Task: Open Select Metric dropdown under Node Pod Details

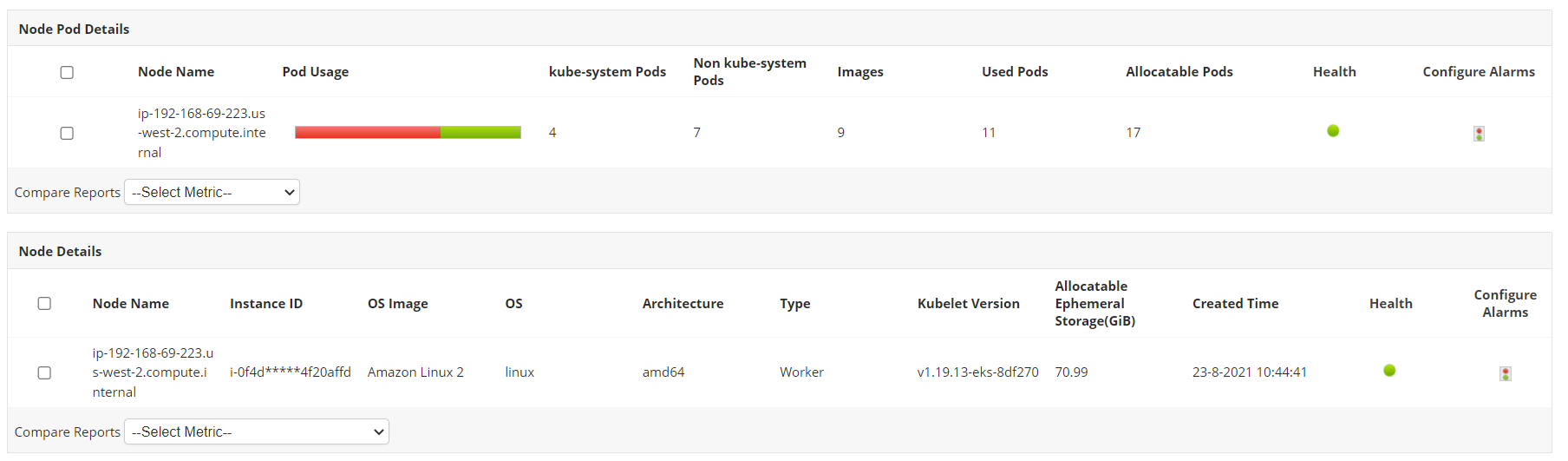Action: click(212, 192)
